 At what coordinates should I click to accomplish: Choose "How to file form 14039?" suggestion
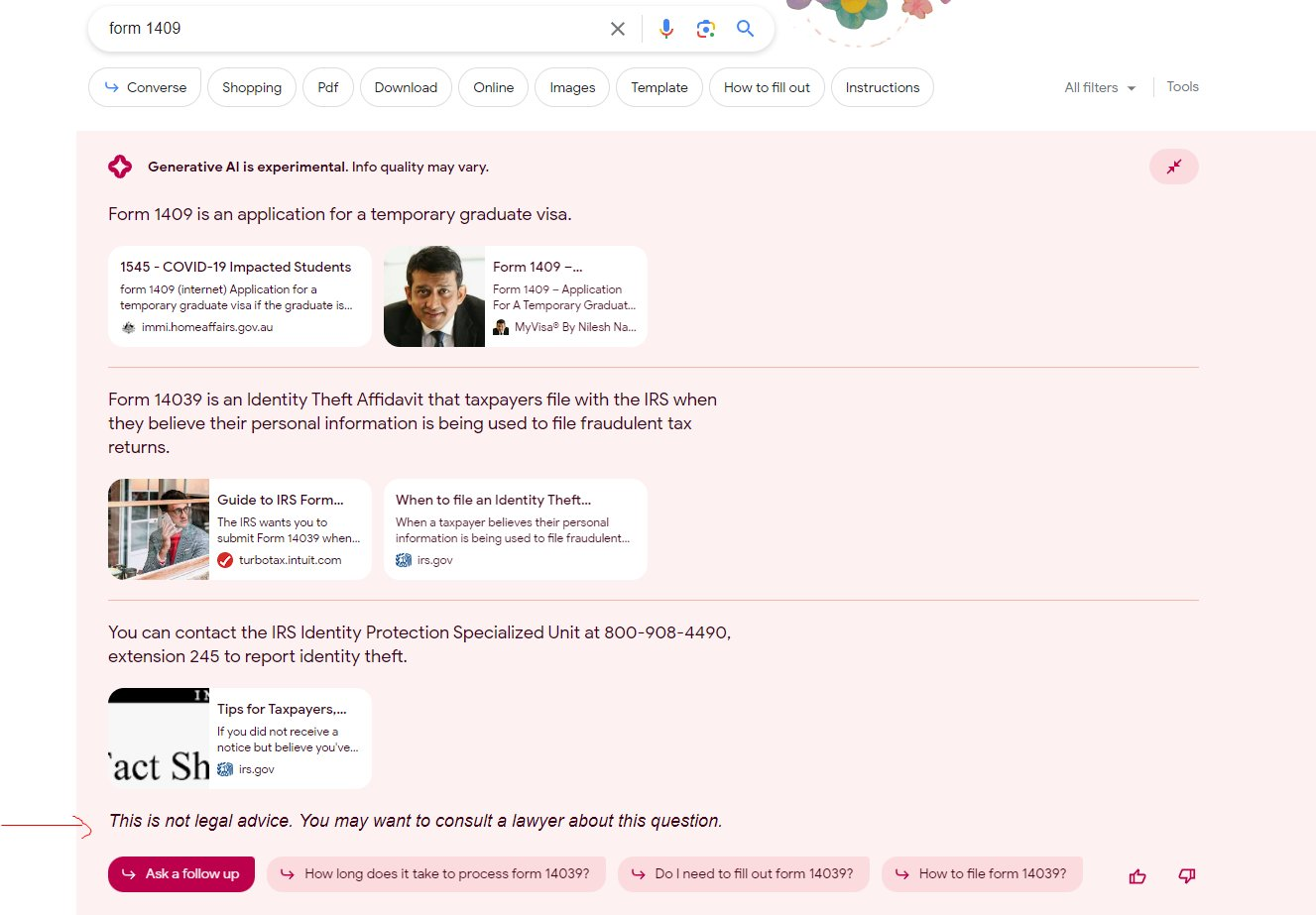(982, 873)
